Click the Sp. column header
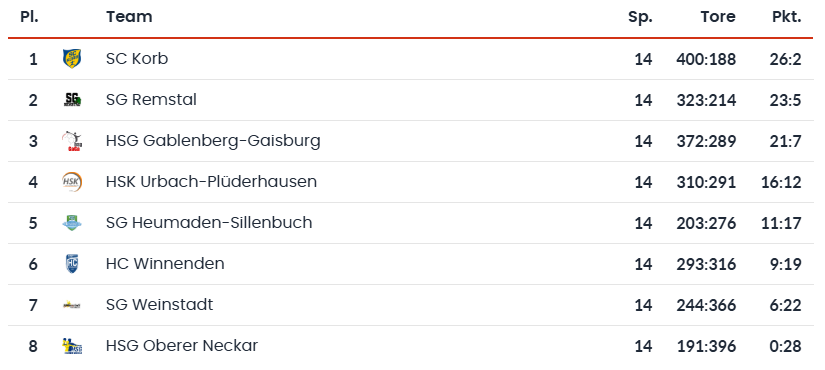Viewport: 825px width, 370px height. pos(640,17)
